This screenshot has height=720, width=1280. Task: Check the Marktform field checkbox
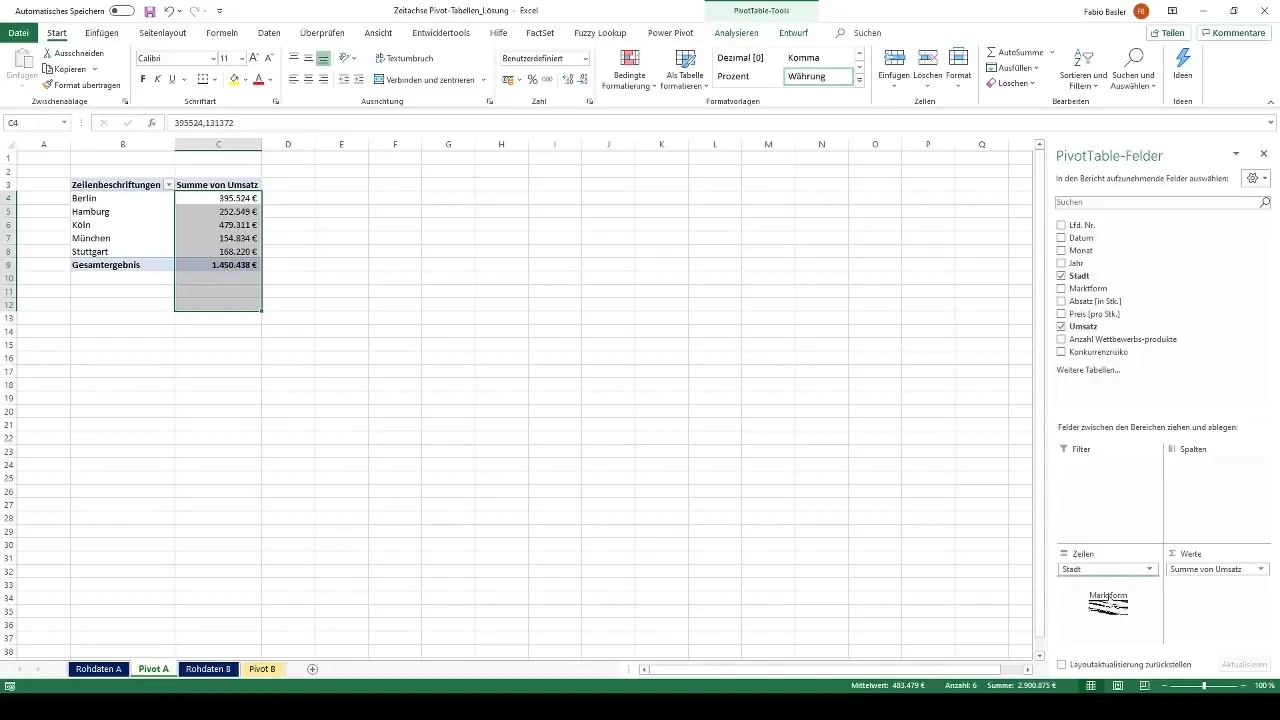coord(1061,288)
